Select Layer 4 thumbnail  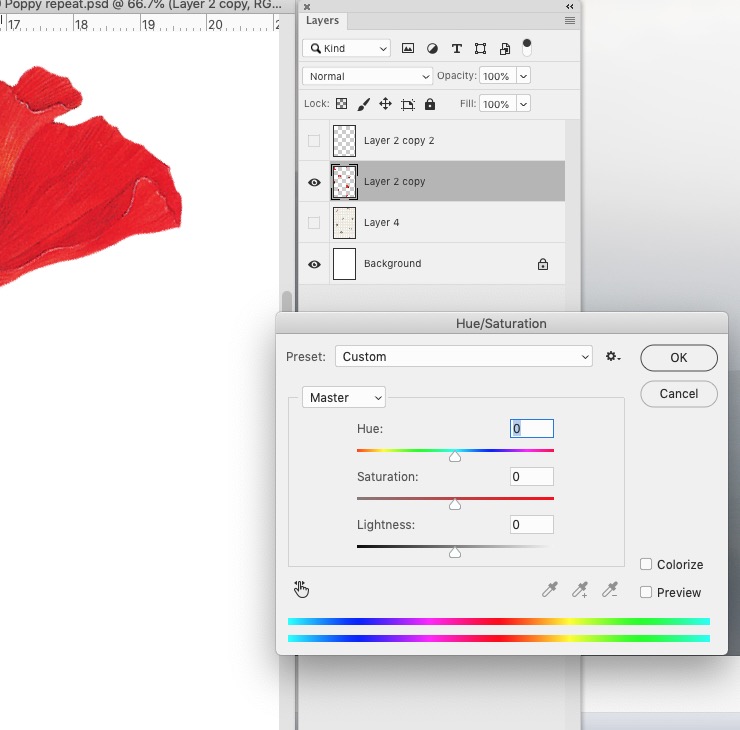(345, 223)
